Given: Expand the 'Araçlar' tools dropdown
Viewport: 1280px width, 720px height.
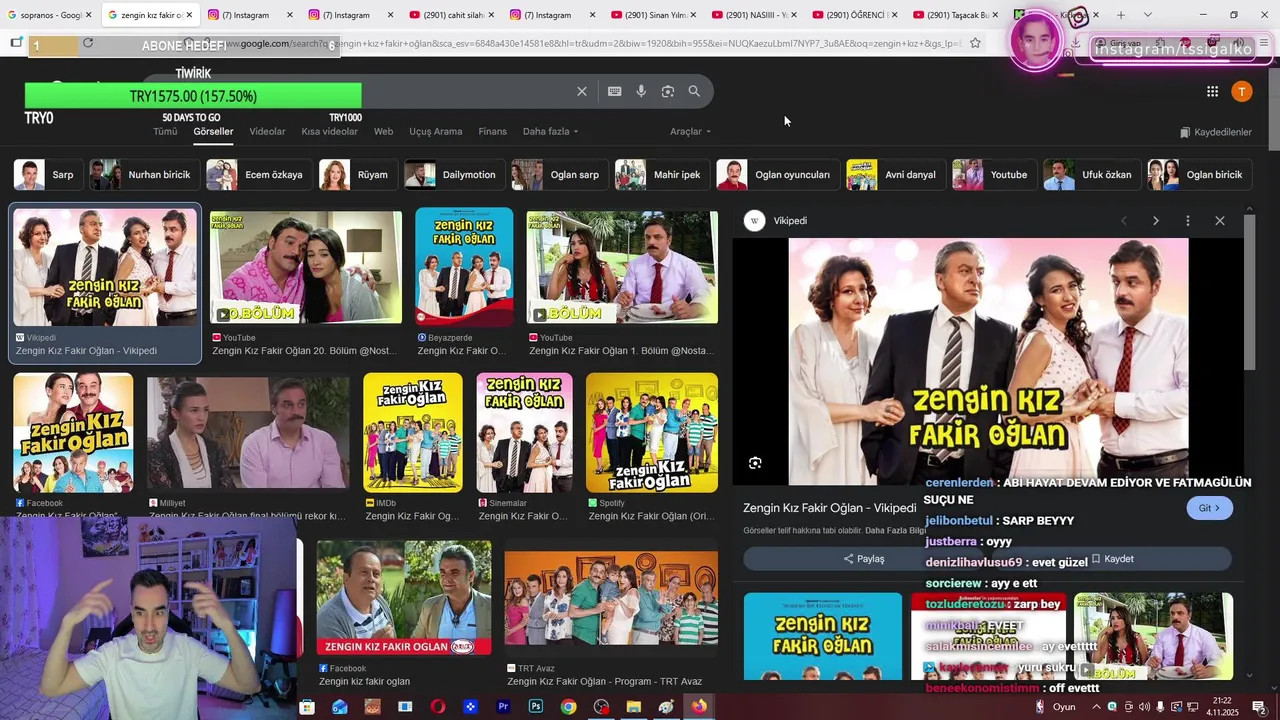Looking at the screenshot, I should [691, 132].
